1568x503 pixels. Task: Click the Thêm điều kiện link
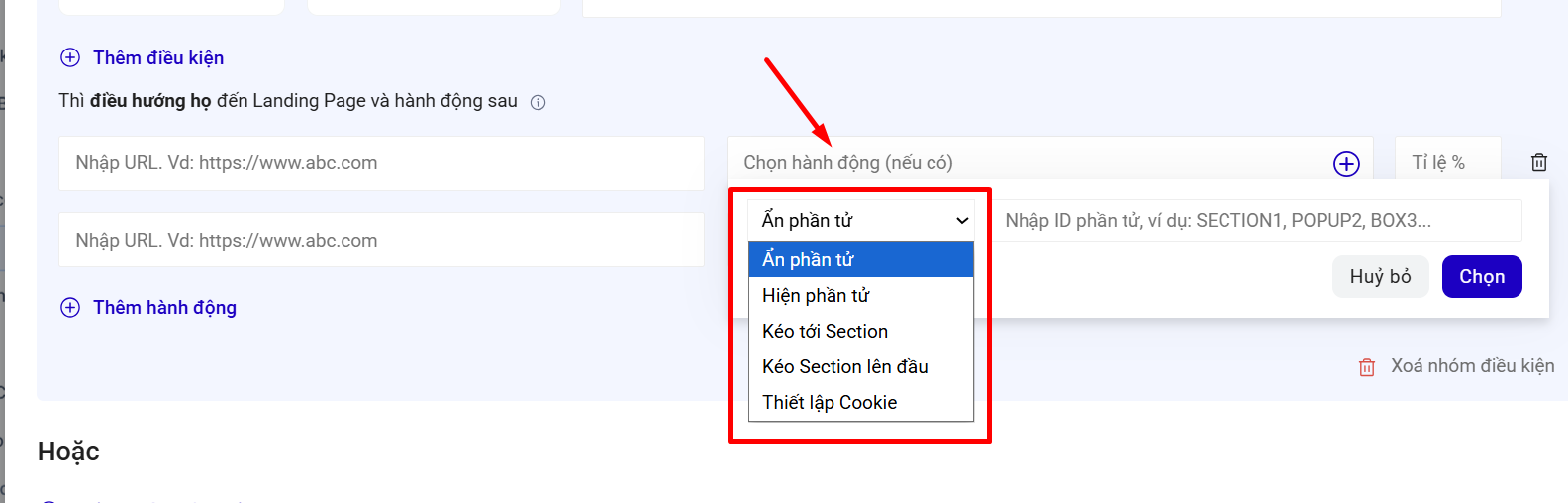158,58
